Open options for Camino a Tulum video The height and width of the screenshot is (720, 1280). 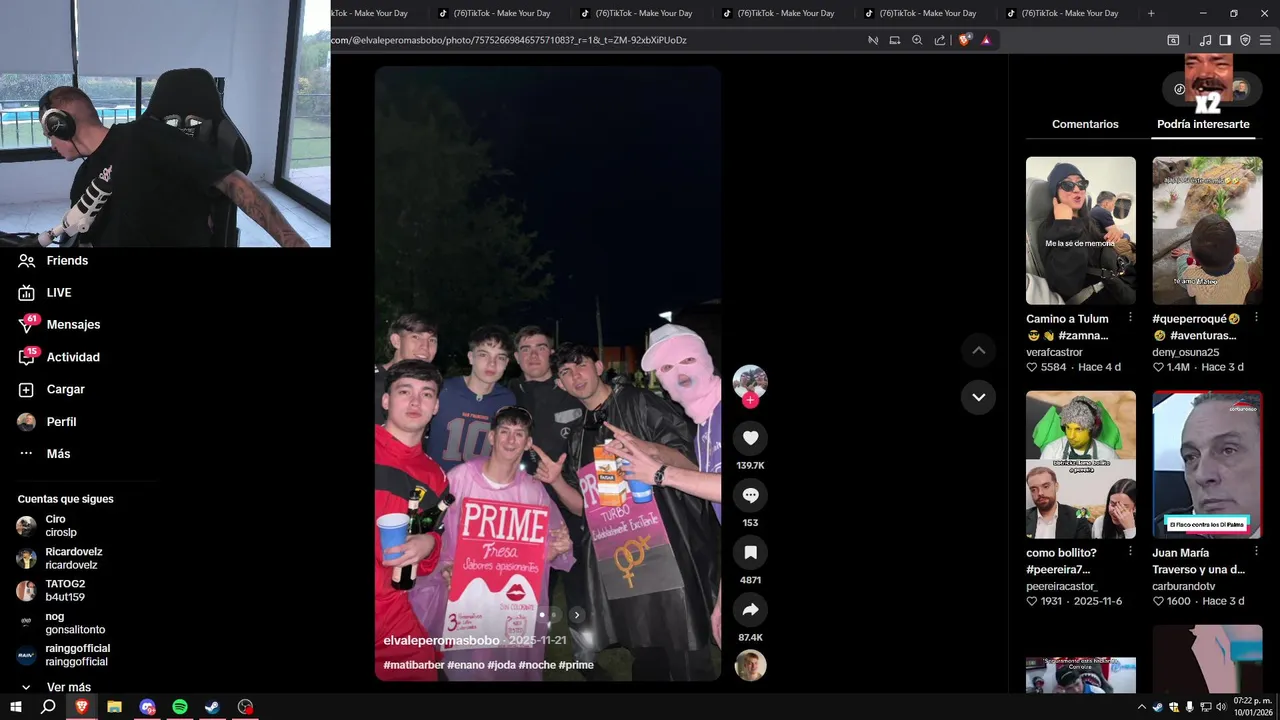pos(1130,317)
